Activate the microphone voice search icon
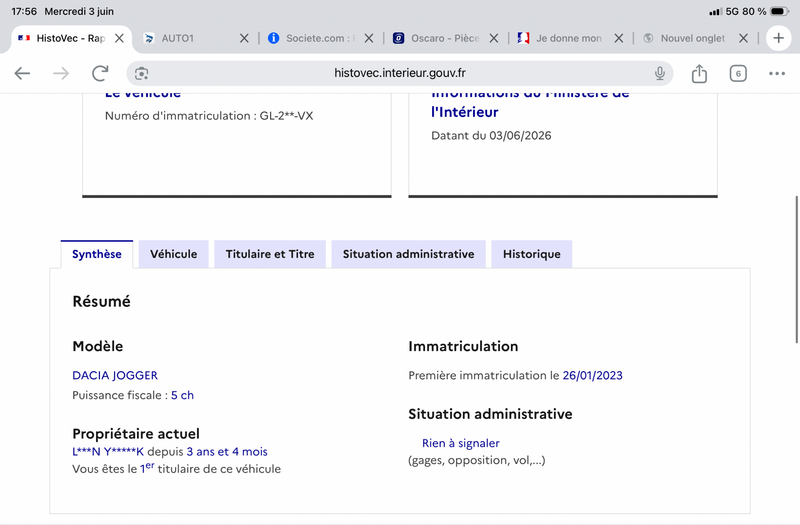 click(x=660, y=73)
